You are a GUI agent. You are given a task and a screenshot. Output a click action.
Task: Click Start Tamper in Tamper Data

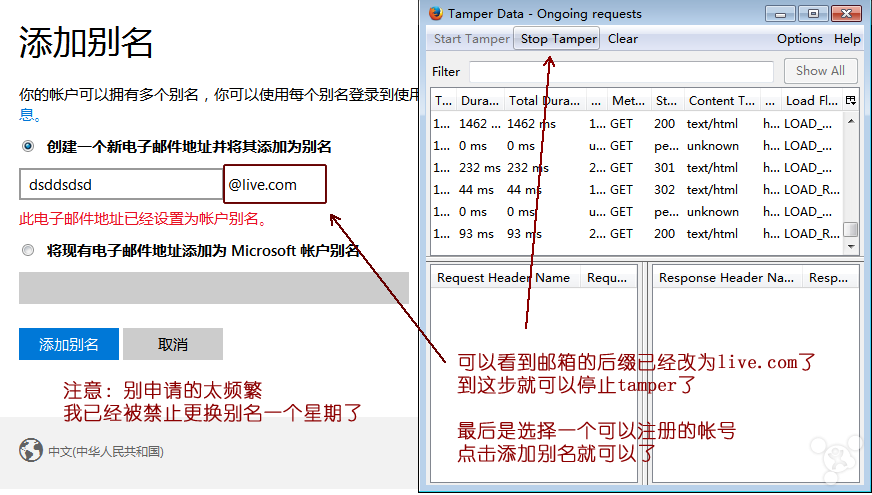tap(472, 39)
